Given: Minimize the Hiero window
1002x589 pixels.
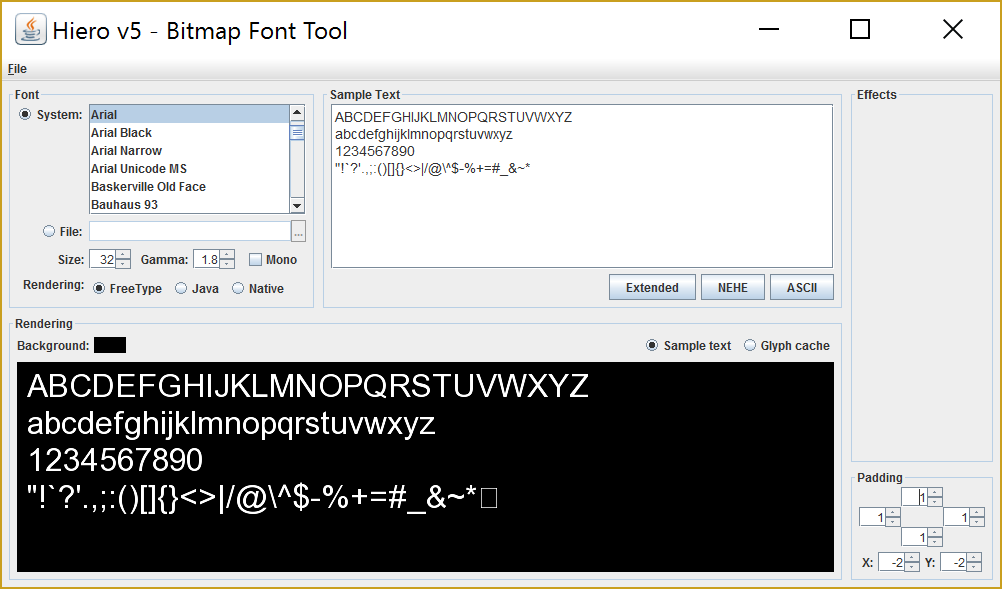Looking at the screenshot, I should (769, 29).
